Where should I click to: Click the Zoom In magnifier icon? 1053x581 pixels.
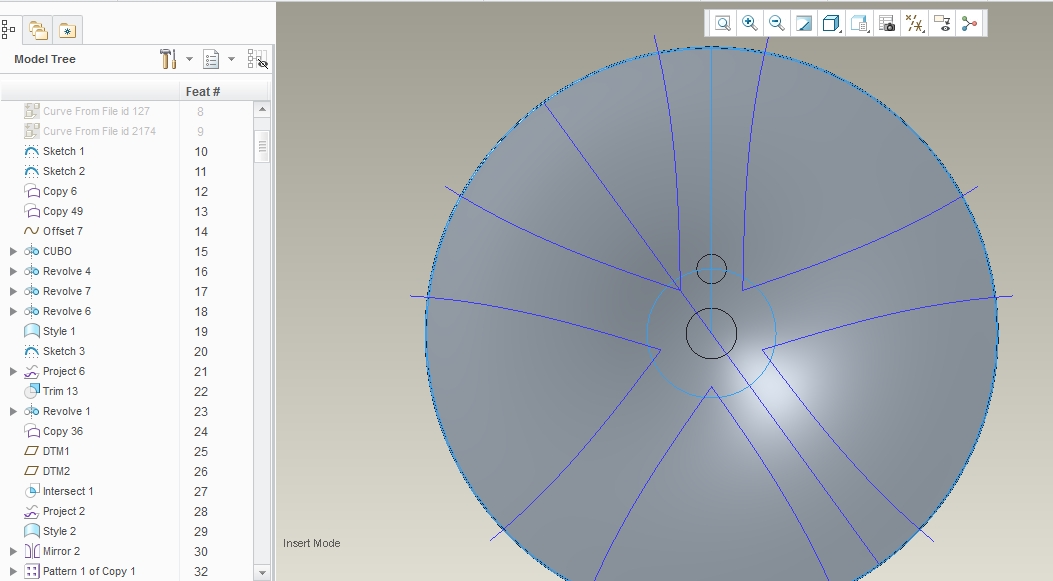pos(749,24)
